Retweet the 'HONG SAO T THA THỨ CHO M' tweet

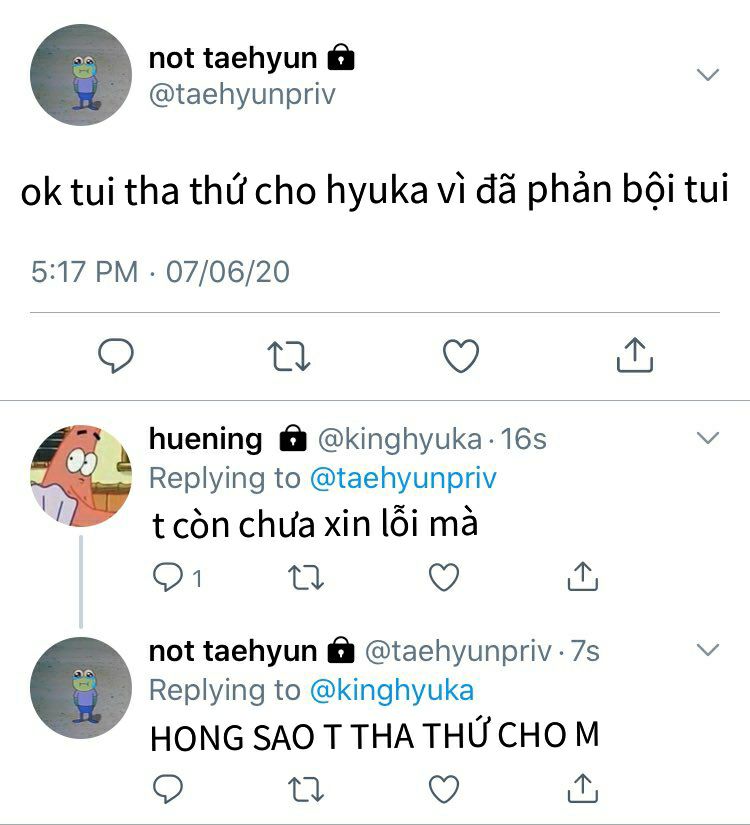(306, 789)
